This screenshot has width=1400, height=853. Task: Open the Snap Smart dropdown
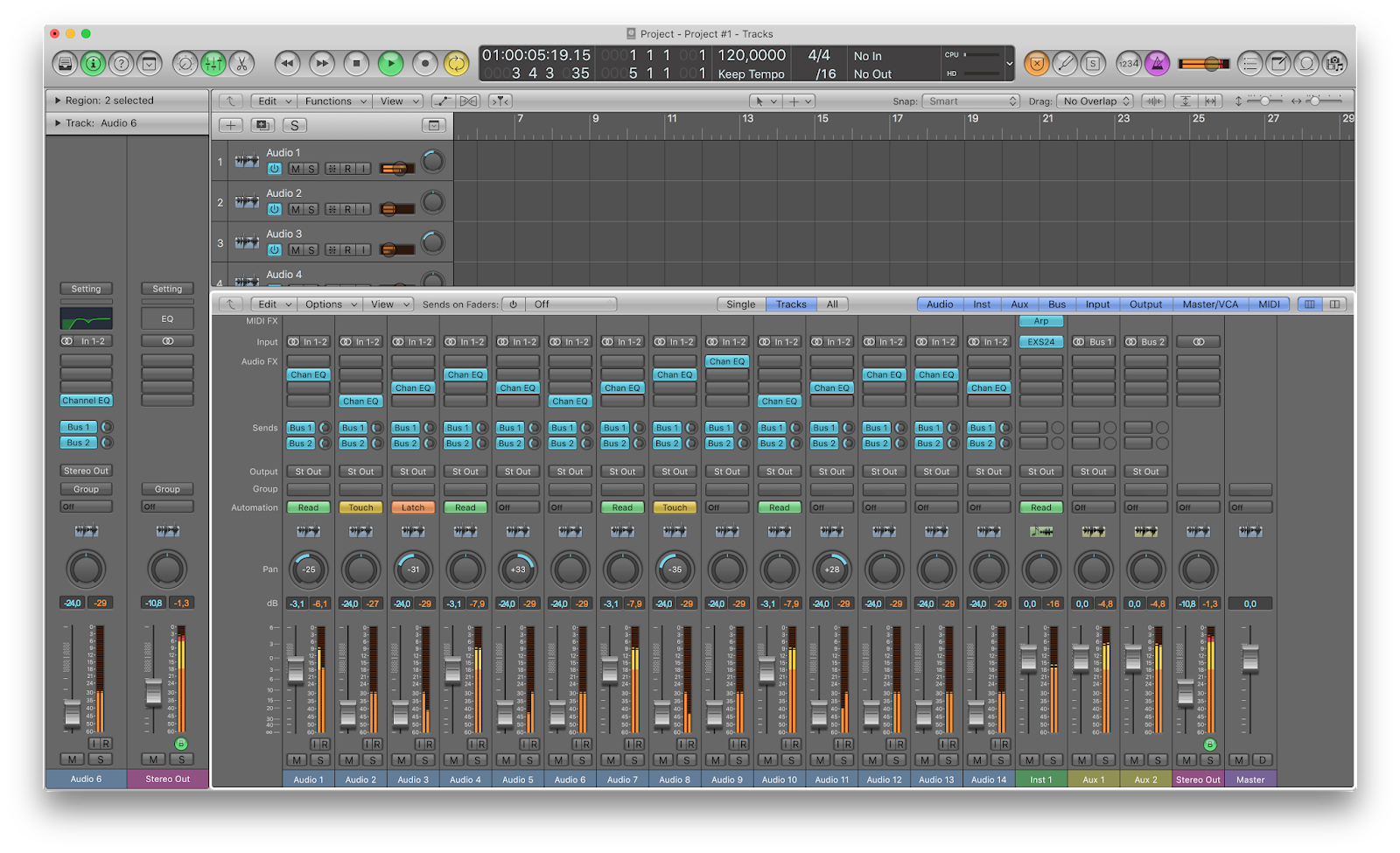click(x=971, y=101)
